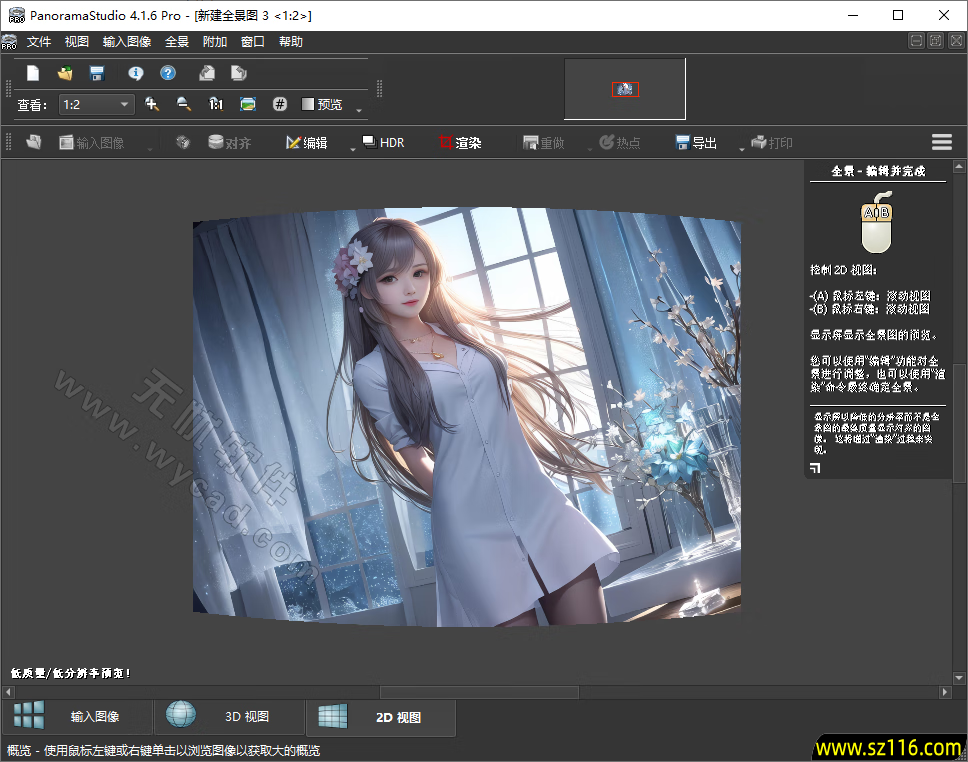Open the Help question mark icon

pos(168,73)
